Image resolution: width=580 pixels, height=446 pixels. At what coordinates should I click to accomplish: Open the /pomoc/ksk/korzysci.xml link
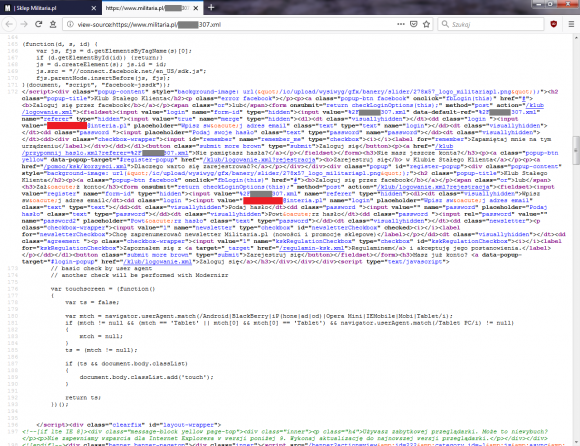(x=85, y=167)
